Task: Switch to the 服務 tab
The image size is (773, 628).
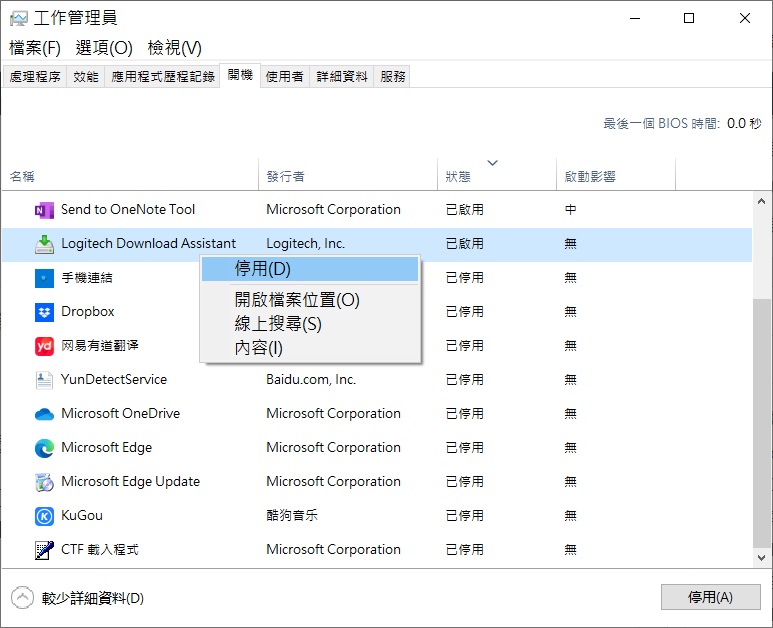Action: pos(393,76)
